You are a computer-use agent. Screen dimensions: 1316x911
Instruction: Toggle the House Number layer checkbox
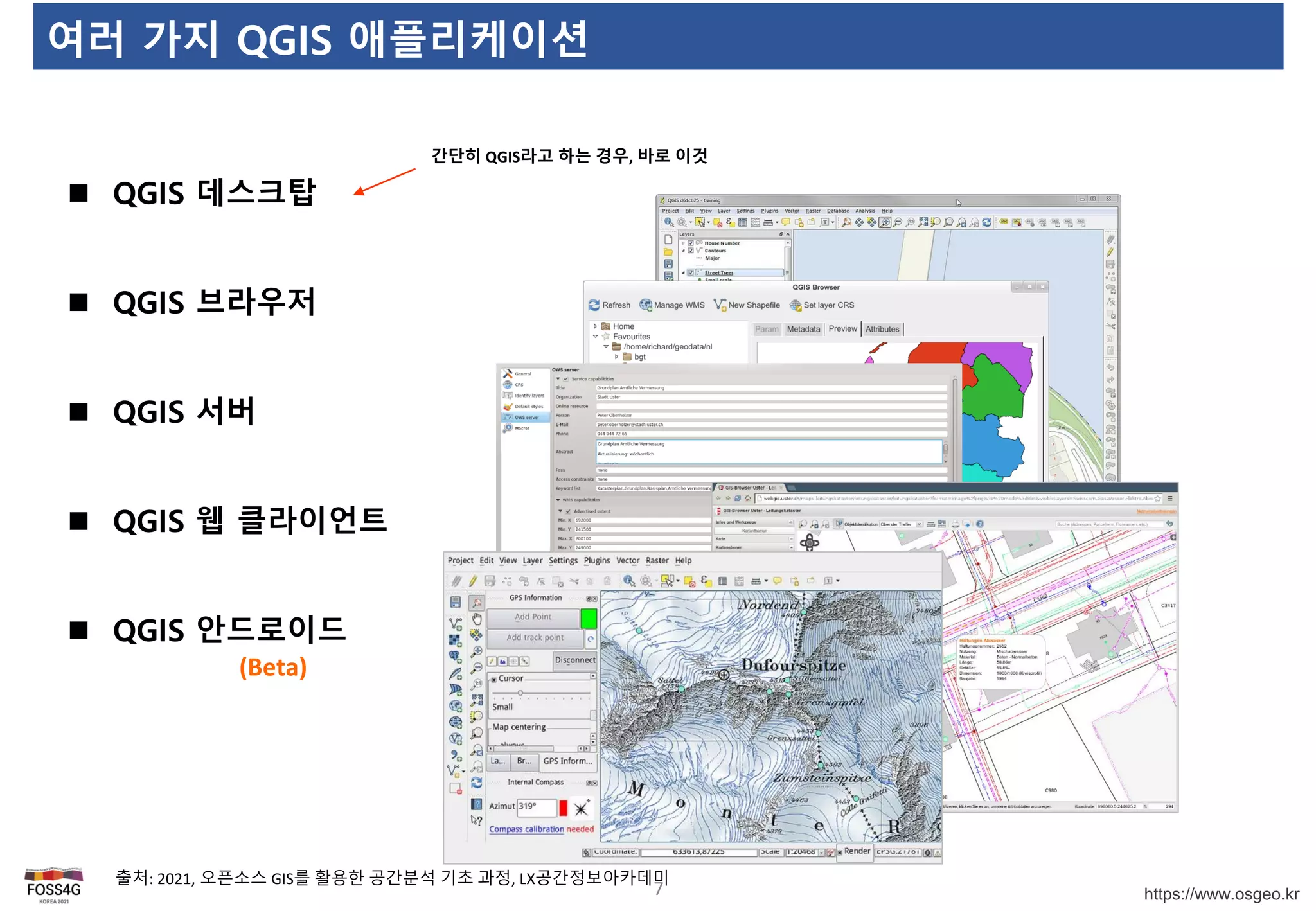pos(691,243)
